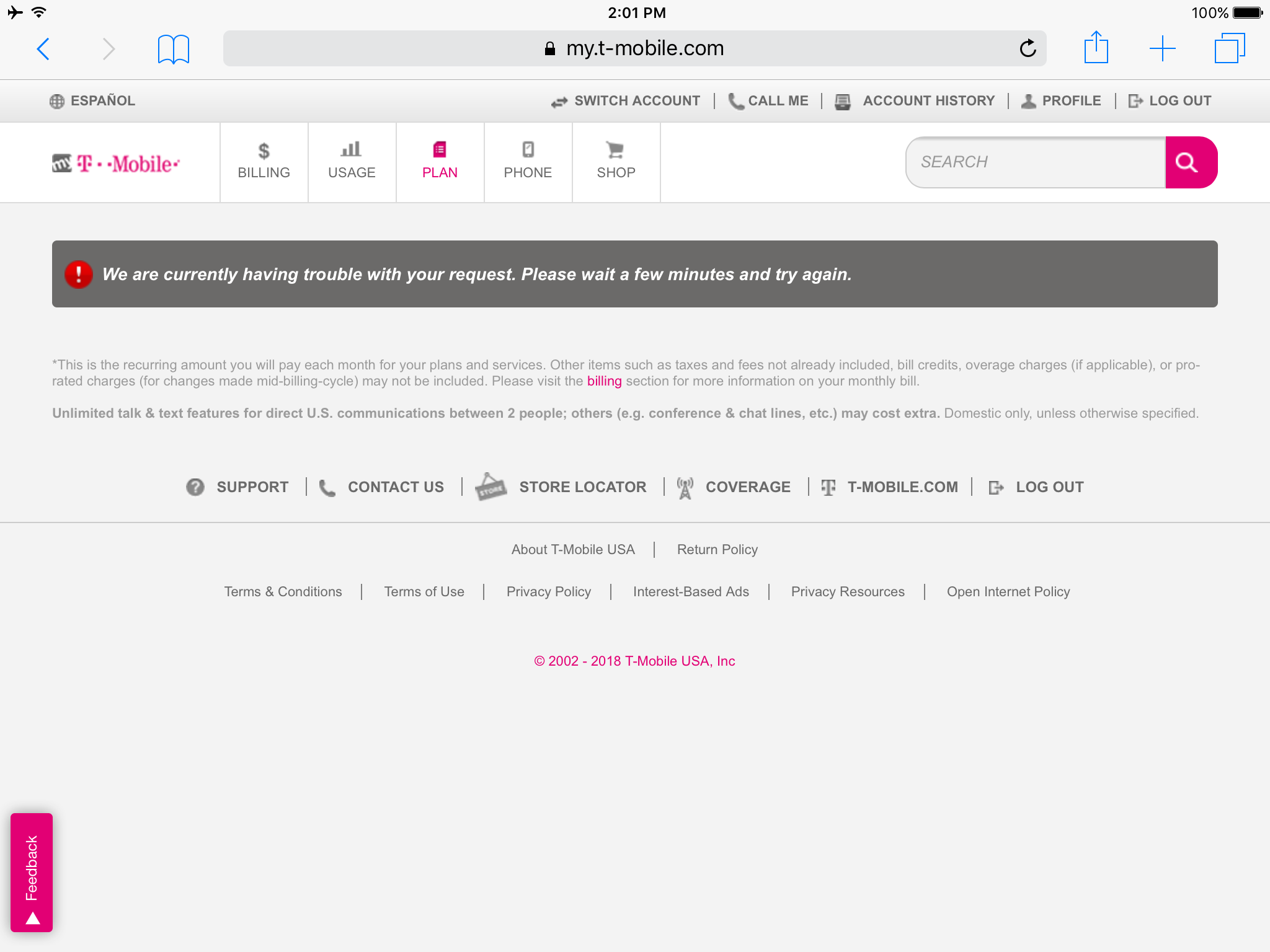Switch language to Español

tap(103, 100)
